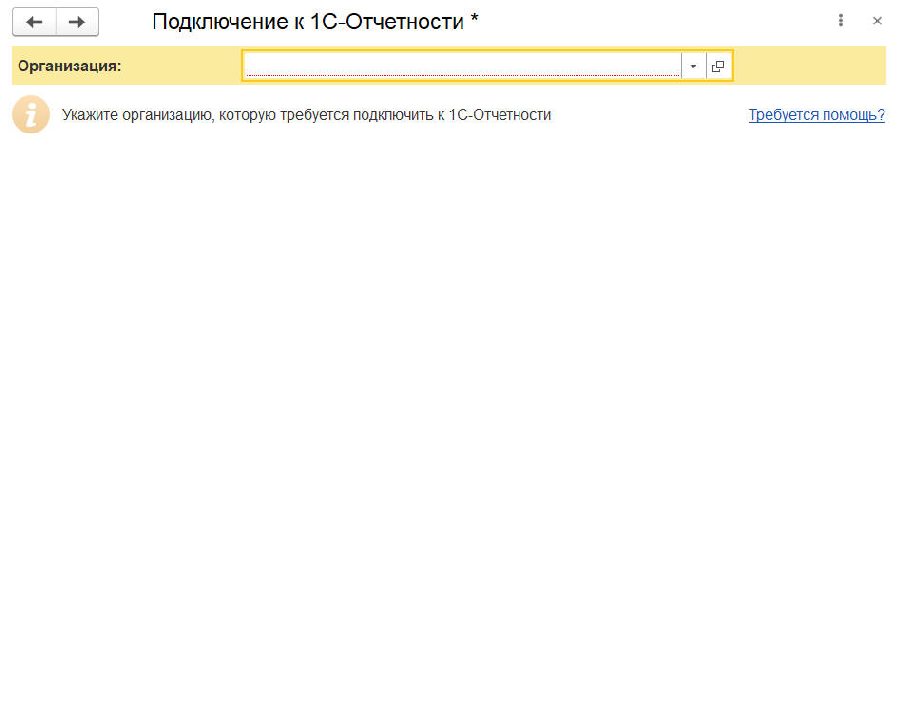Click the empty white area below the hint
Image resolution: width=903 pixels, height=706 pixels.
450,300
